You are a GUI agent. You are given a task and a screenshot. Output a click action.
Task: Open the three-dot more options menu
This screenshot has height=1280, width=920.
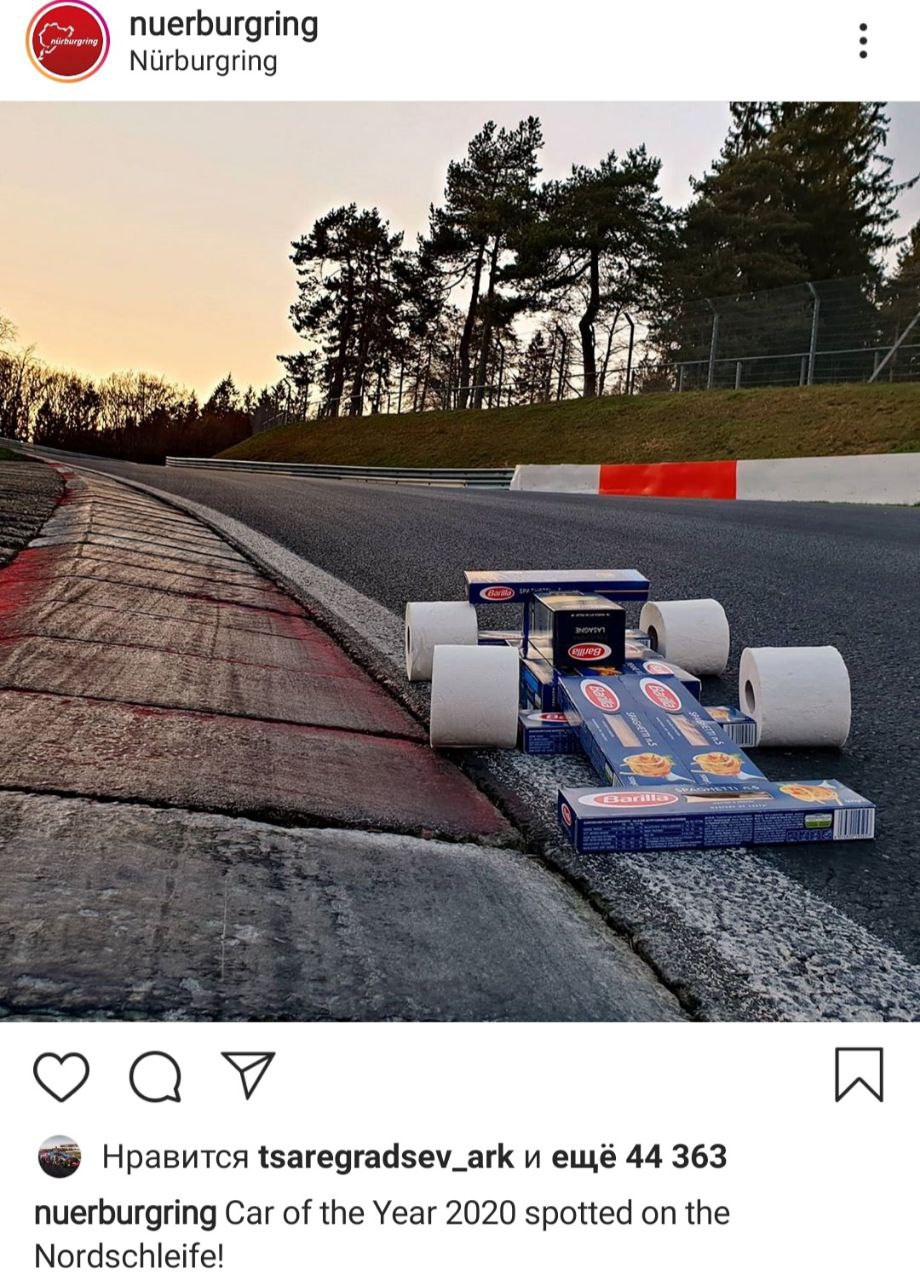click(863, 41)
